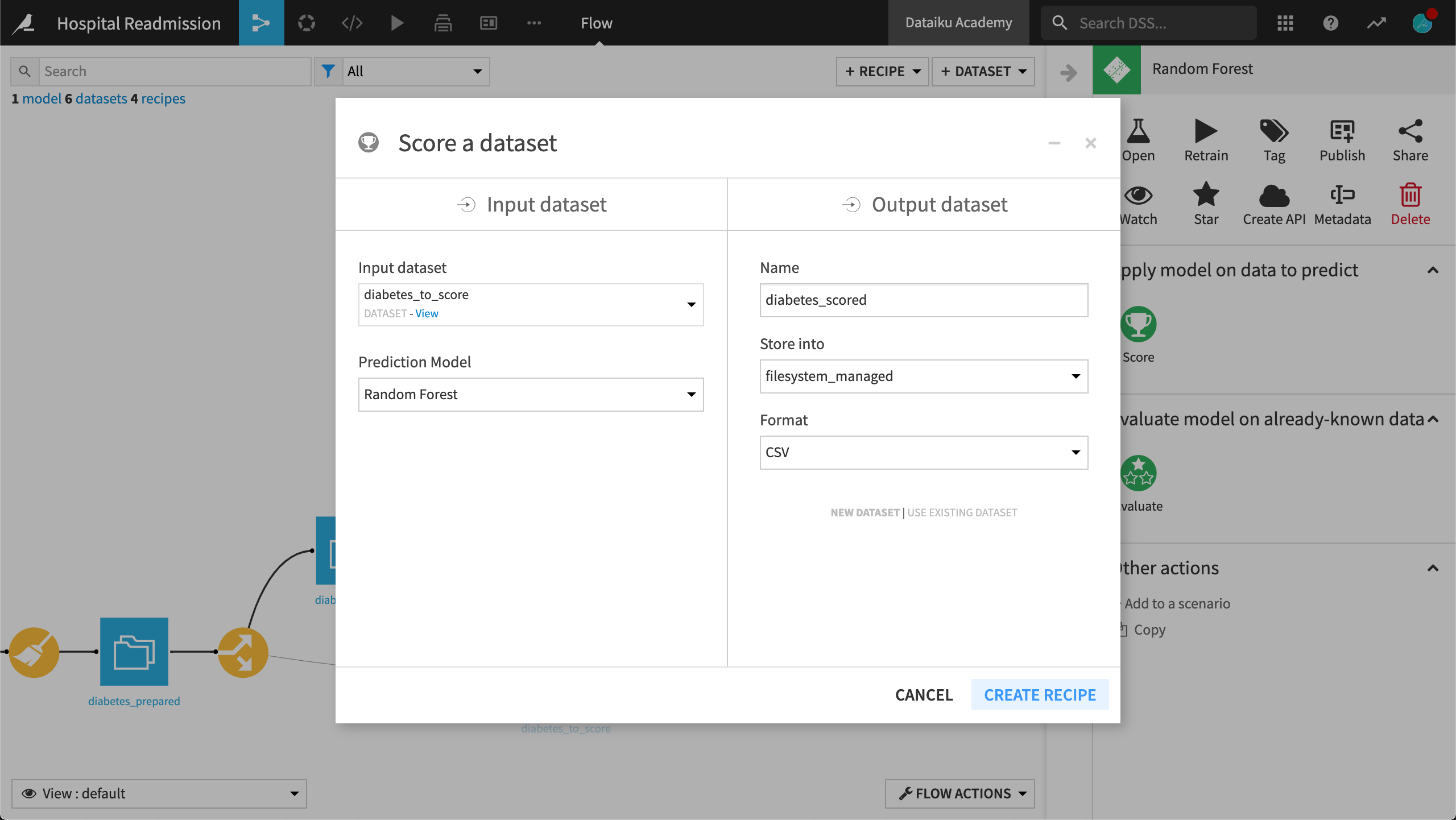This screenshot has height=820, width=1456.
Task: Click the red Delete trash icon
Action: 1410,195
